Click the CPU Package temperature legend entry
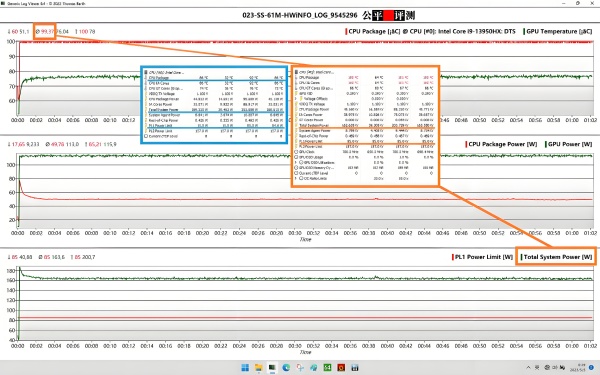Screen dimensions: 600x375 (x=430, y=31)
